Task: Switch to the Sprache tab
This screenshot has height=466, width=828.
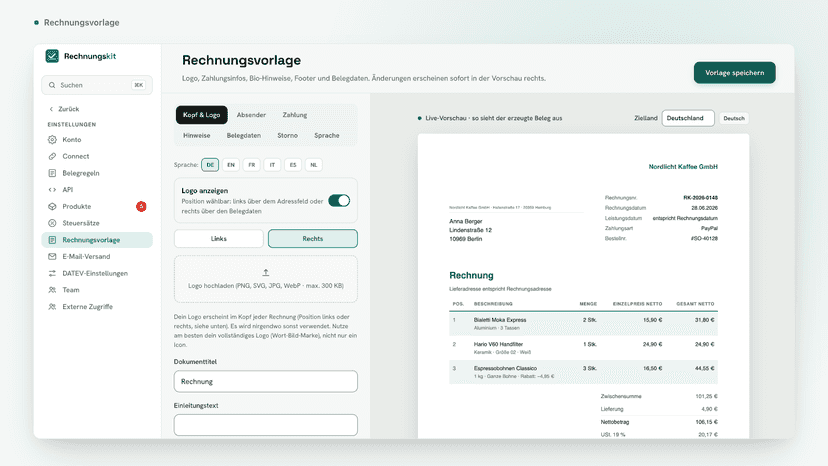Action: pyautogui.click(x=327, y=136)
